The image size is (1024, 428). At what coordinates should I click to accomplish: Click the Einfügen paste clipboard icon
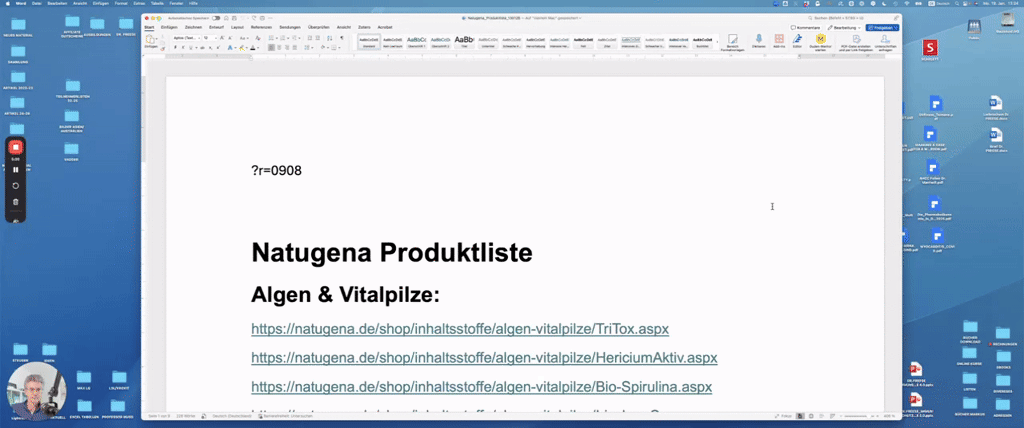coord(150,39)
